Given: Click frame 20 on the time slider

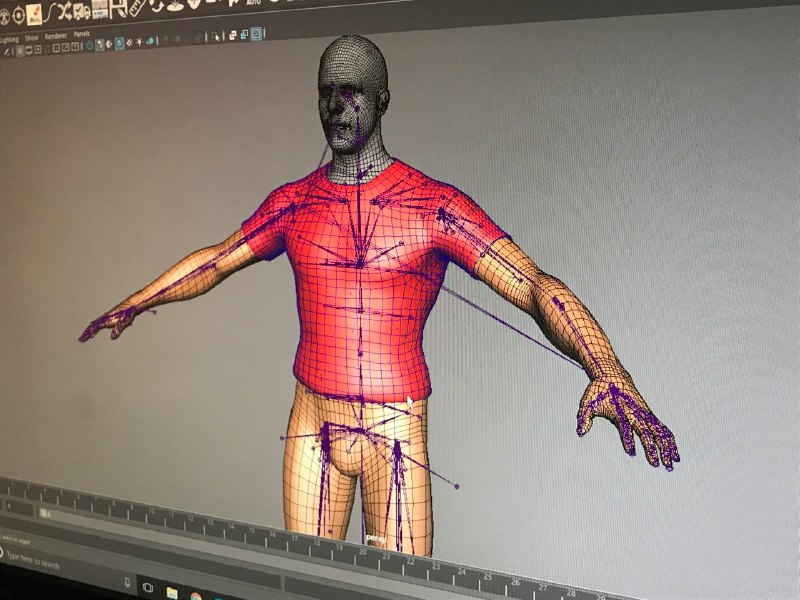Looking at the screenshot, I should [x=363, y=552].
